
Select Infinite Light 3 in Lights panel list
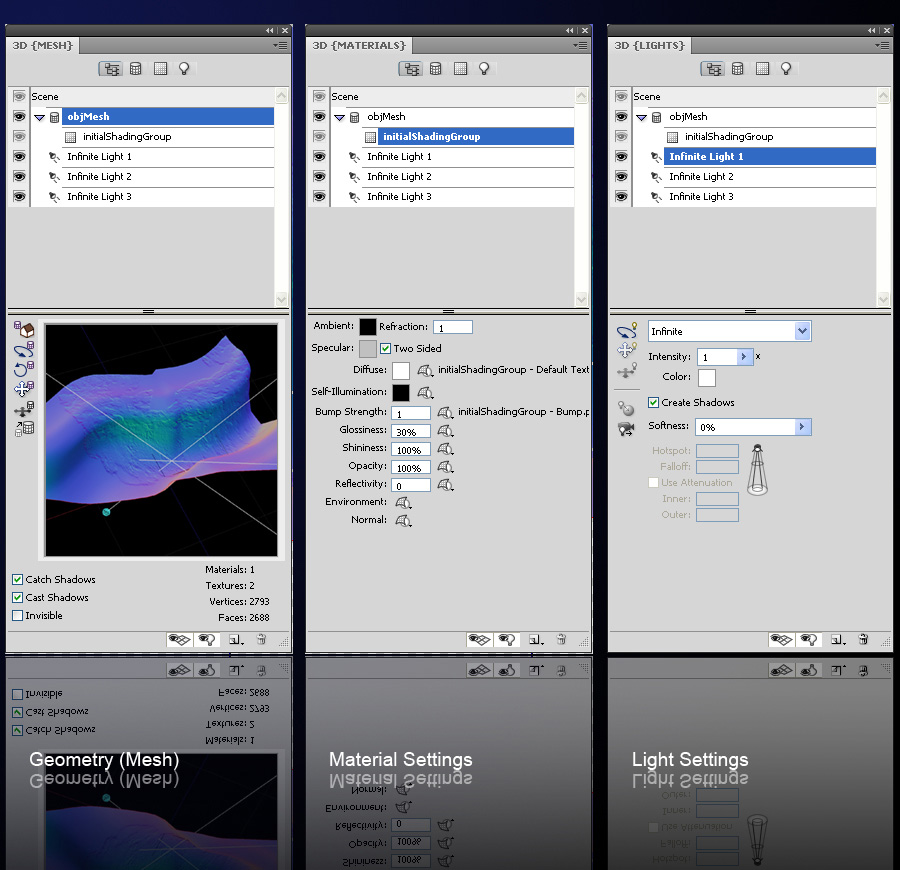click(701, 197)
